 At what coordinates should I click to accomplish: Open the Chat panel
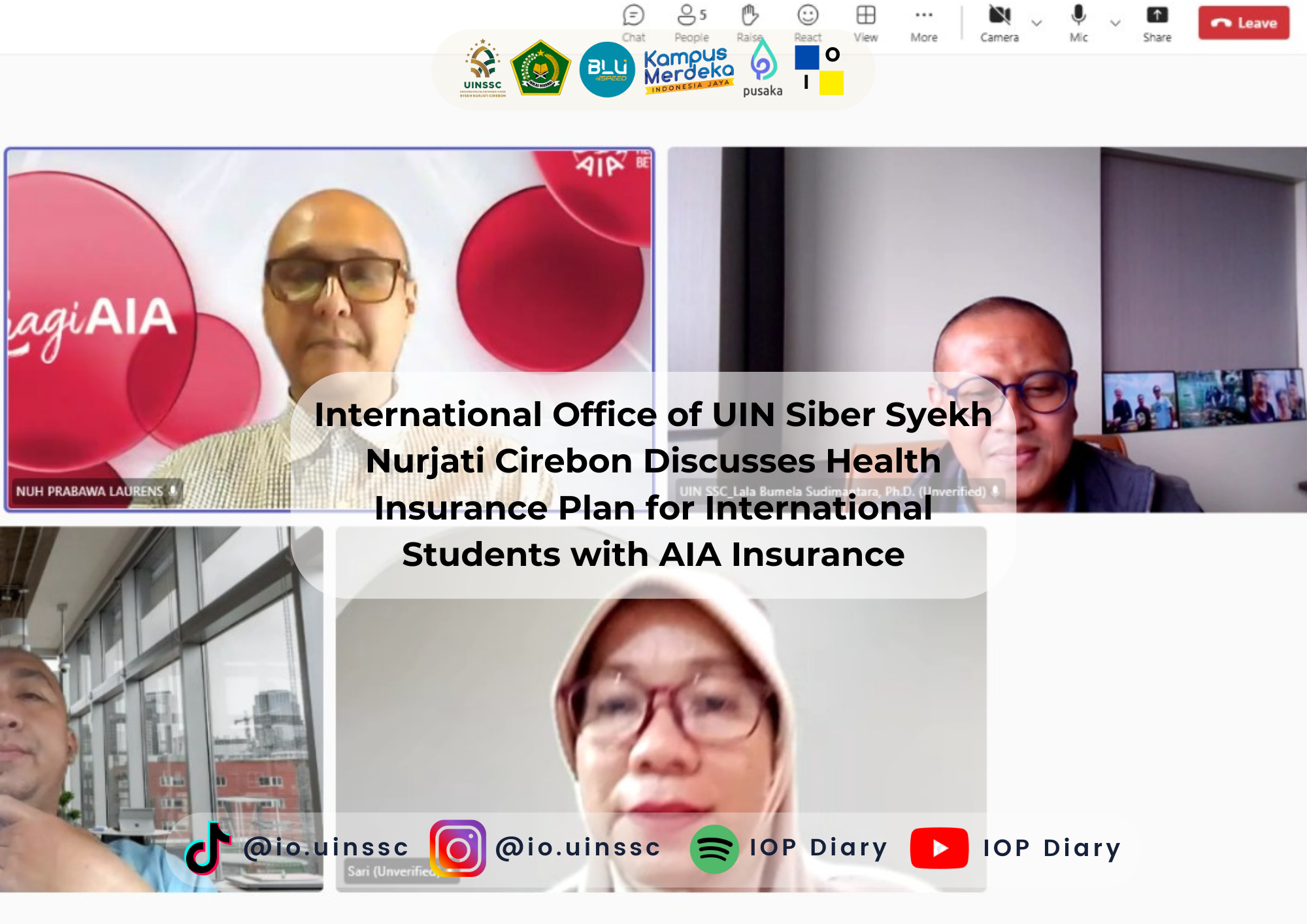[633, 23]
